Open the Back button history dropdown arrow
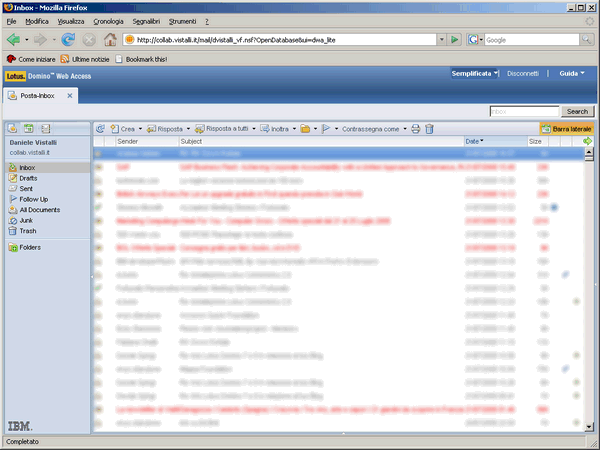 pyautogui.click(x=26, y=39)
